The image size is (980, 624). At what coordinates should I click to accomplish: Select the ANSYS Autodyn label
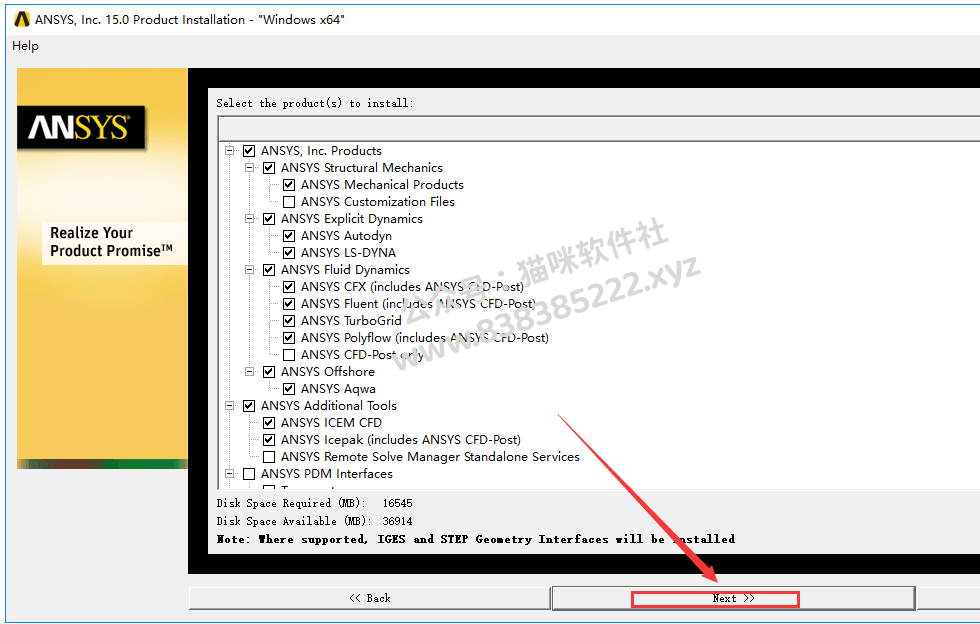point(346,236)
